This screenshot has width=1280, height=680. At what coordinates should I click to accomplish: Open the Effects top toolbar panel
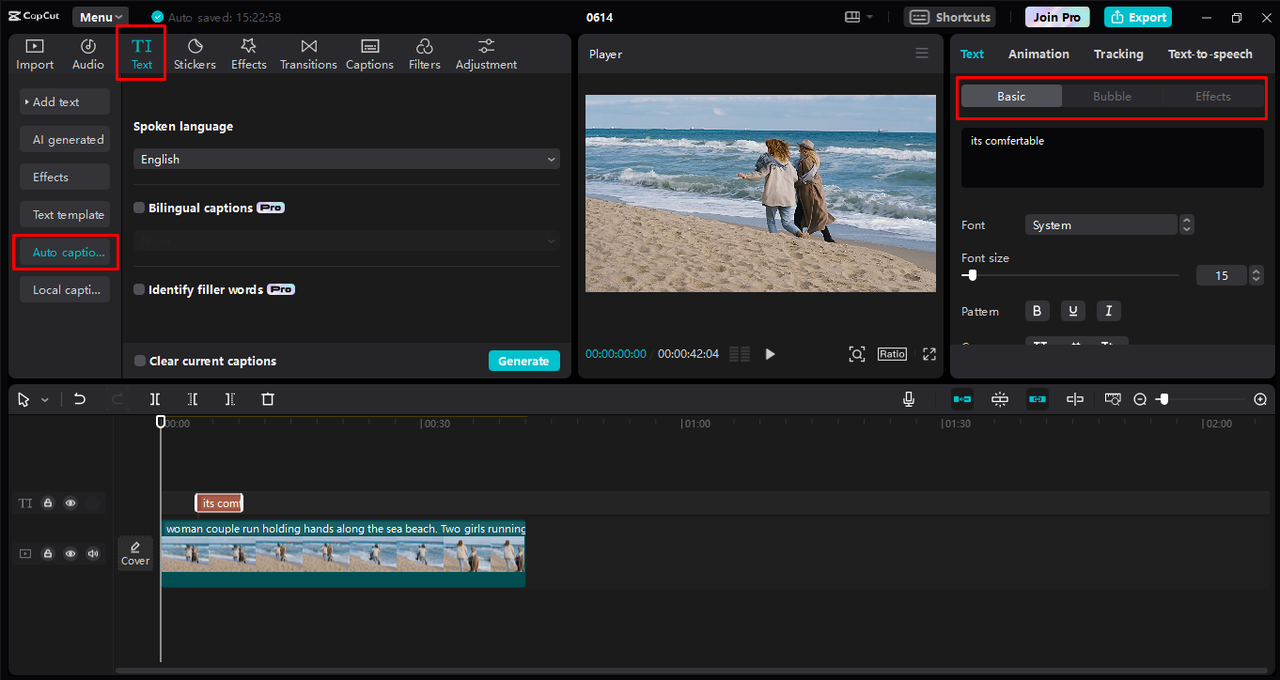tap(249, 54)
